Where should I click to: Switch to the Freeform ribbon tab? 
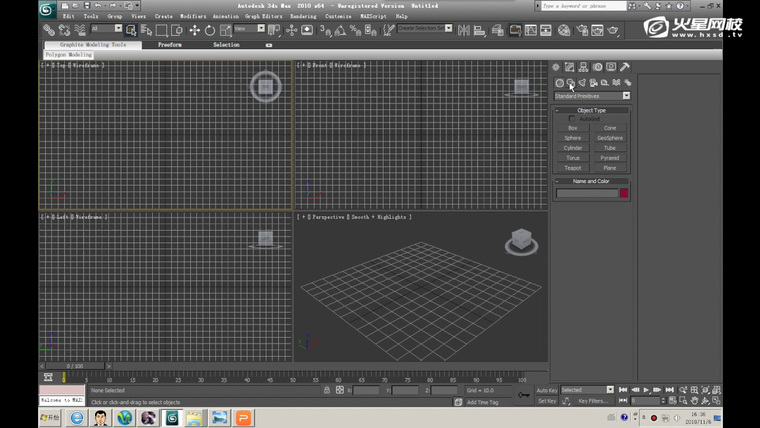pyautogui.click(x=170, y=45)
